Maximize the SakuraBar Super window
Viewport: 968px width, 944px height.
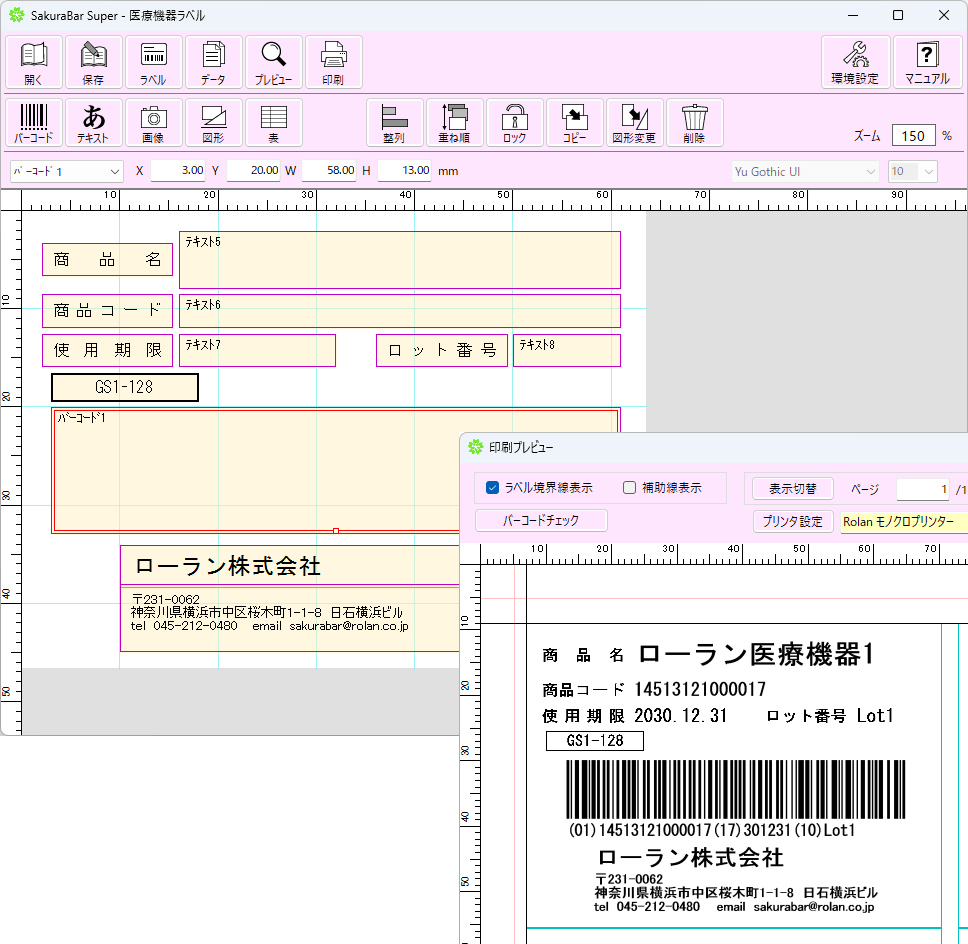coord(898,15)
